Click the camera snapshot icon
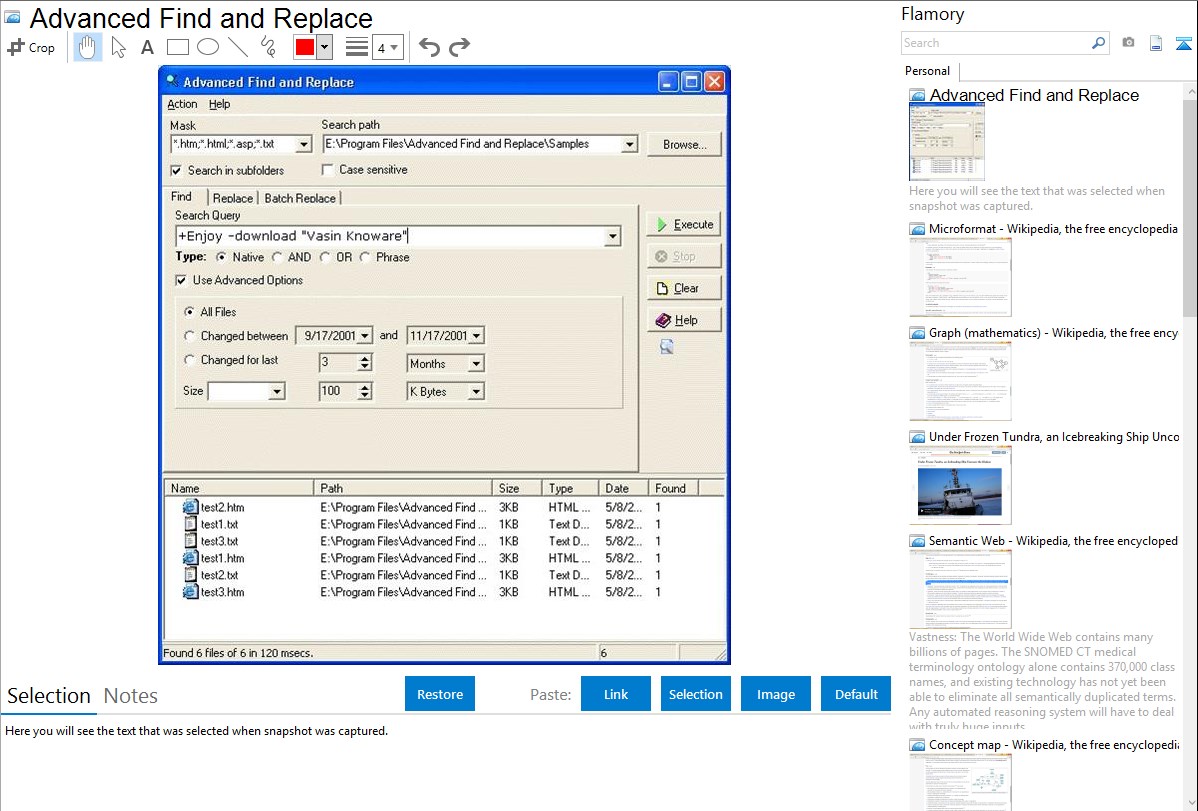The height and width of the screenshot is (811, 1198). point(1128,43)
